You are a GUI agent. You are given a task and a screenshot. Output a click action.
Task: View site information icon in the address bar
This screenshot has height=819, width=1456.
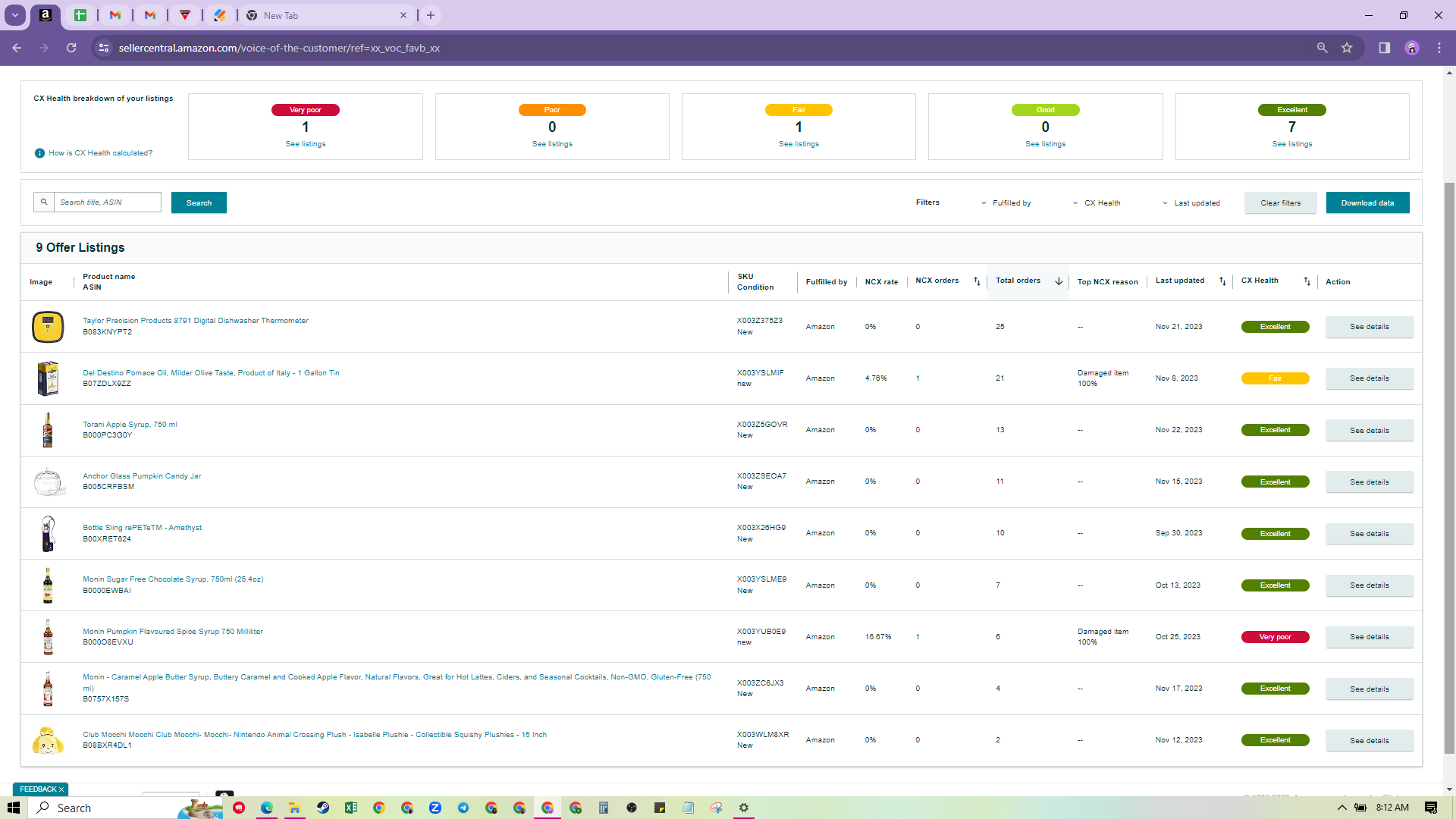(104, 48)
